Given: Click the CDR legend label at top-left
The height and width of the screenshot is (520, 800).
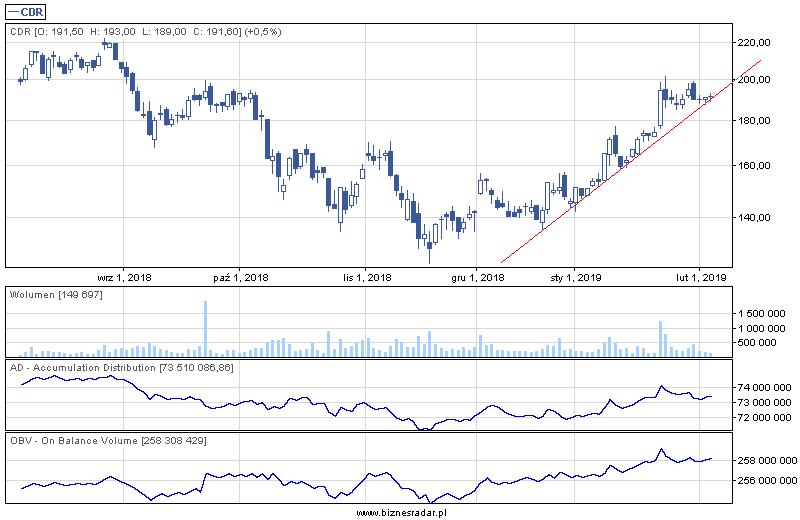Looking at the screenshot, I should point(26,11).
